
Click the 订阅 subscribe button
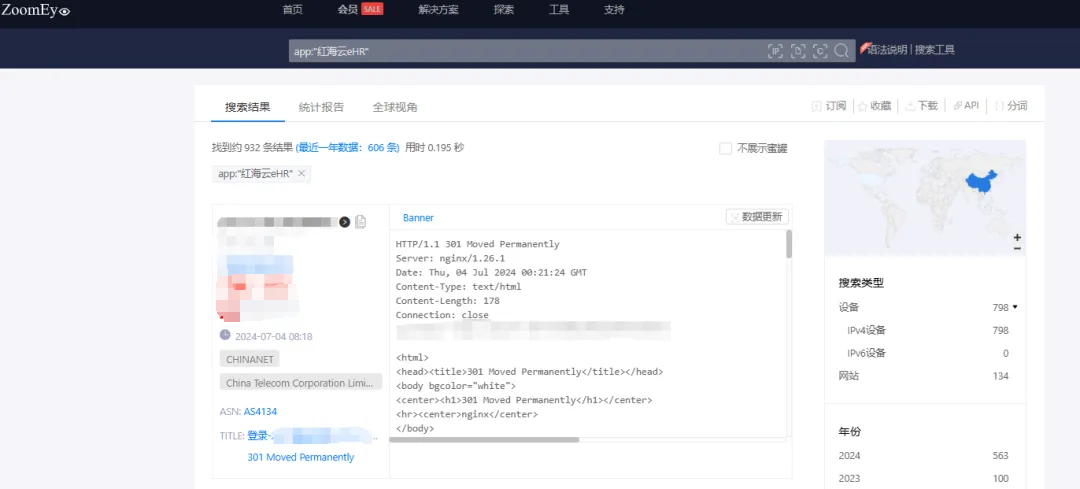tap(829, 106)
